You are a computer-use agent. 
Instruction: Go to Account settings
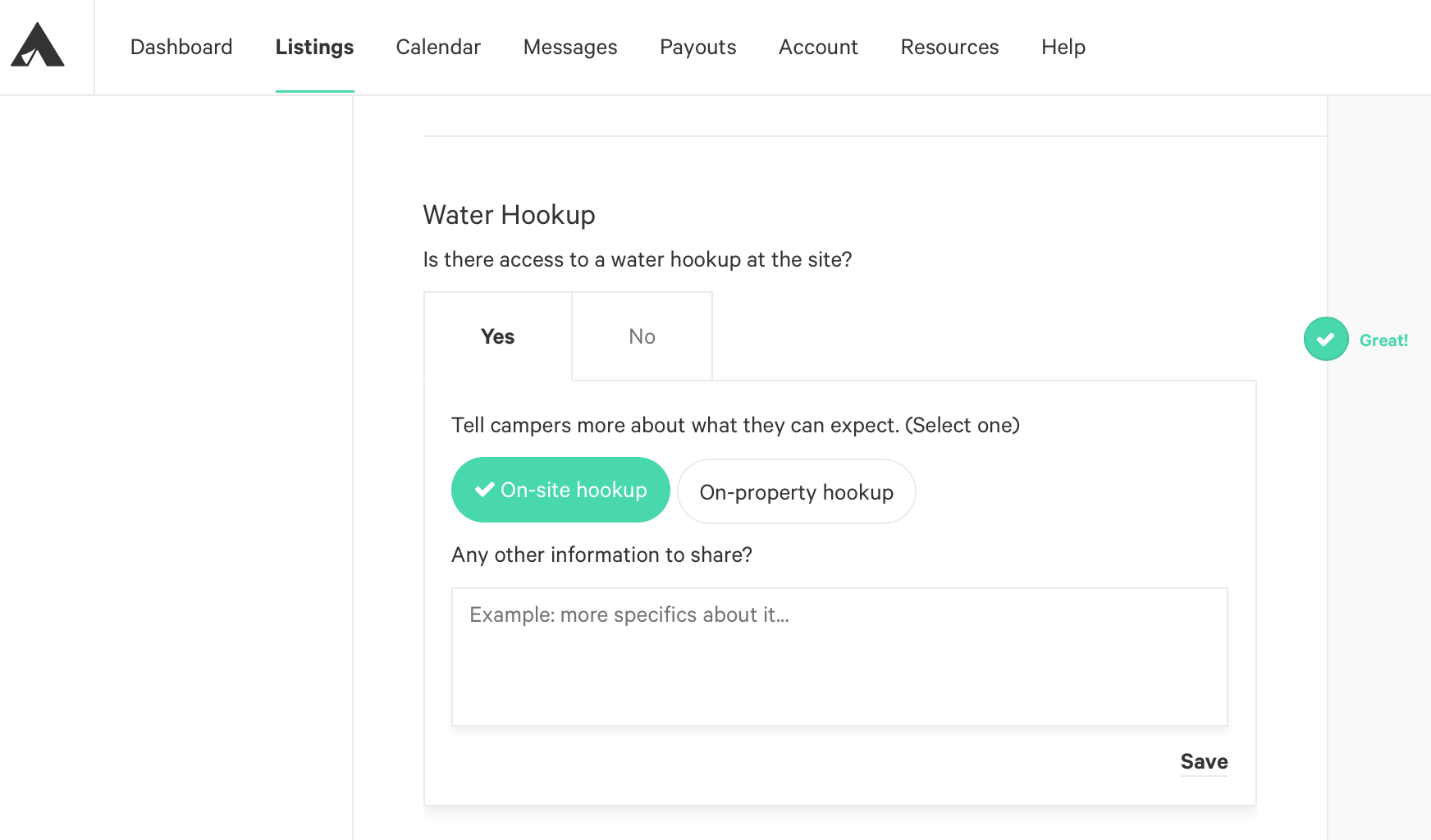tap(818, 47)
